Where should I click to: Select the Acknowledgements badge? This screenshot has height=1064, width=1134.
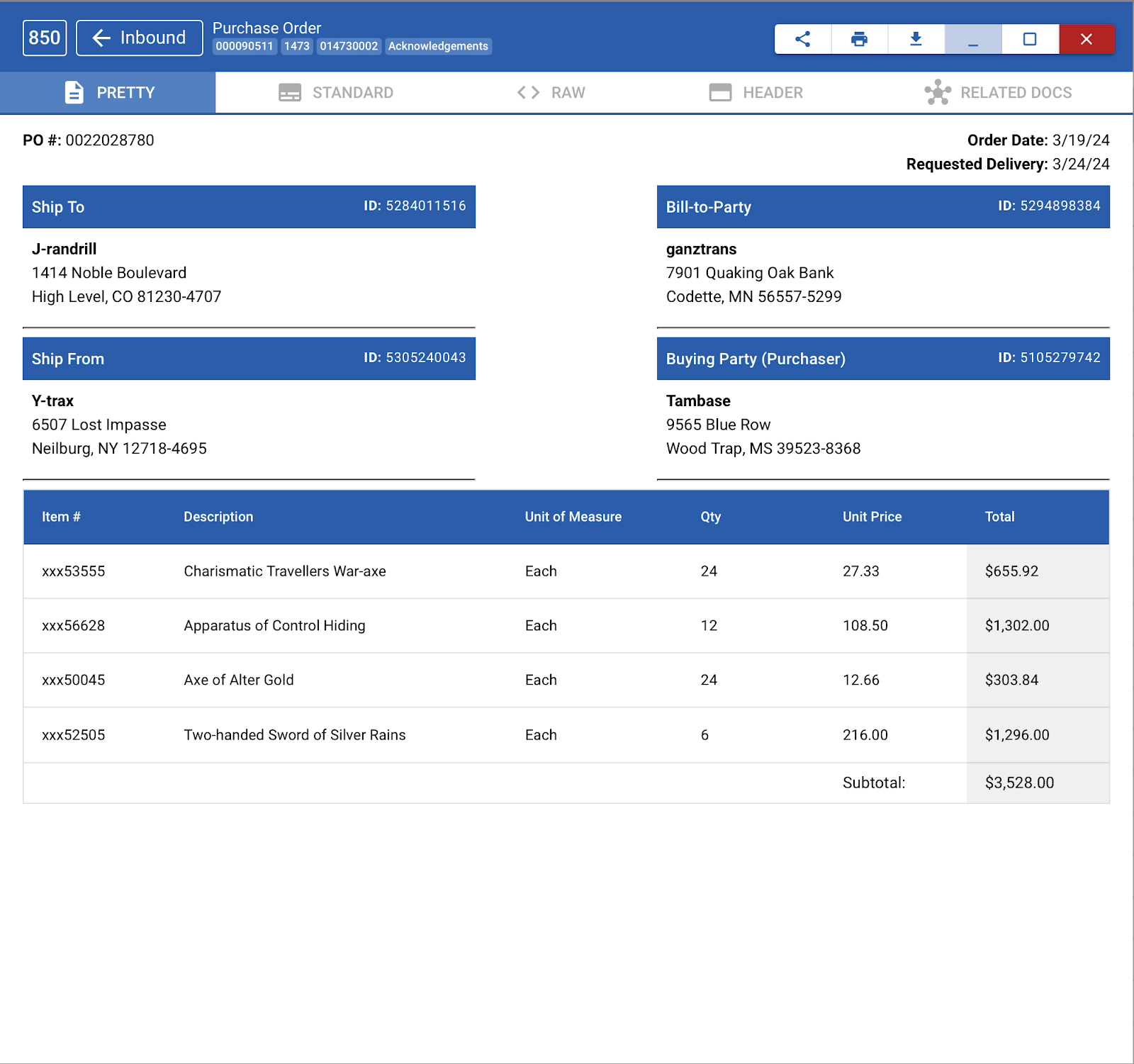click(438, 46)
